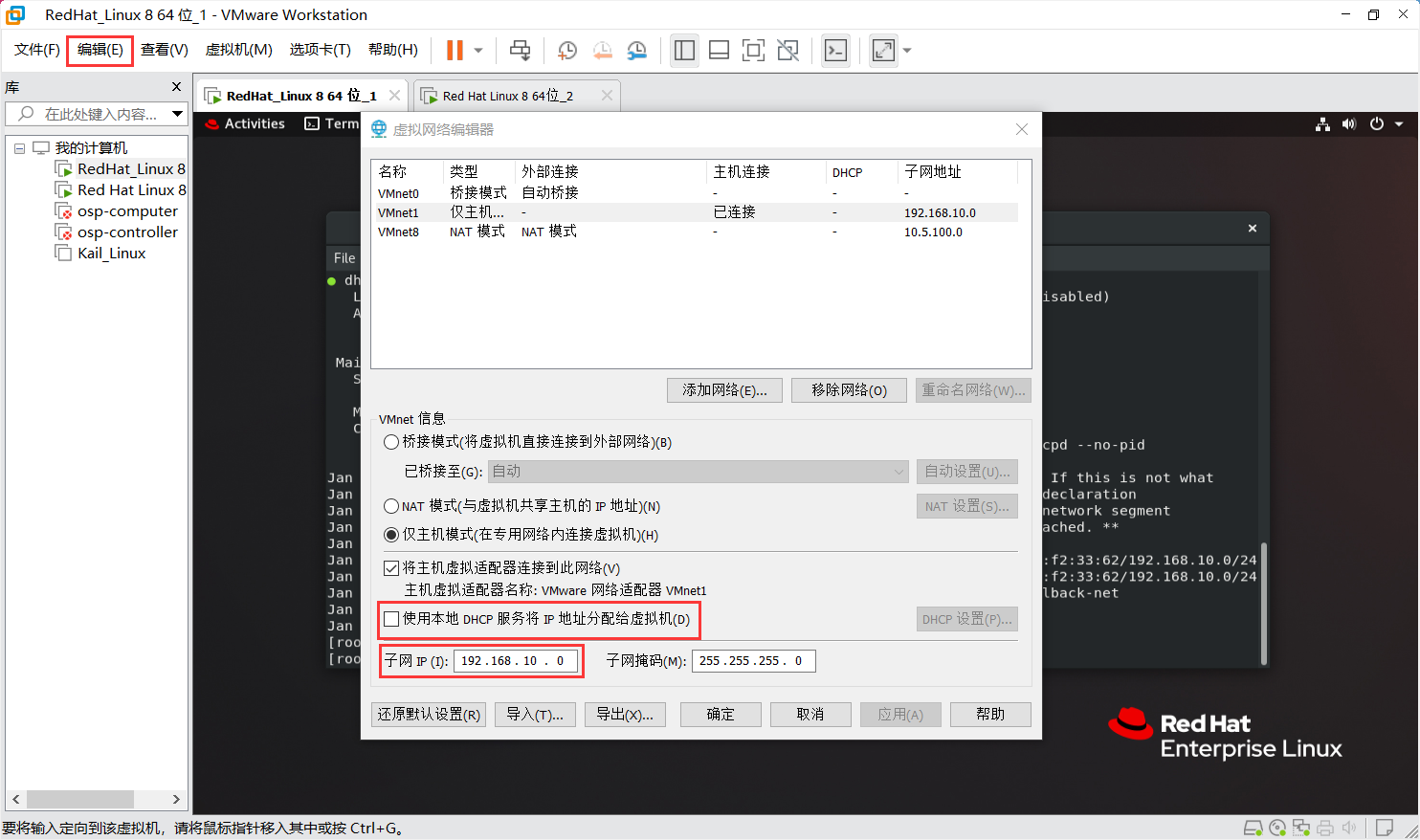Toggle the library sidebar panel
The width and height of the screenshot is (1420, 840).
click(x=684, y=50)
